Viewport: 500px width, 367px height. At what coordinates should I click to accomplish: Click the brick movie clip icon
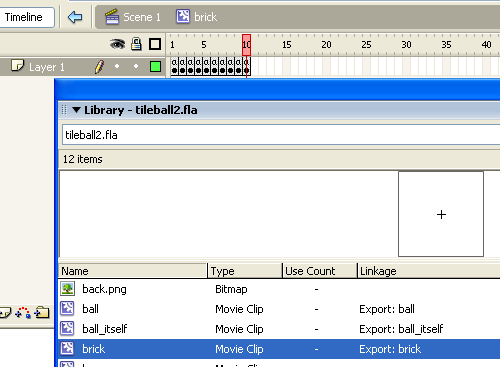coord(67,348)
